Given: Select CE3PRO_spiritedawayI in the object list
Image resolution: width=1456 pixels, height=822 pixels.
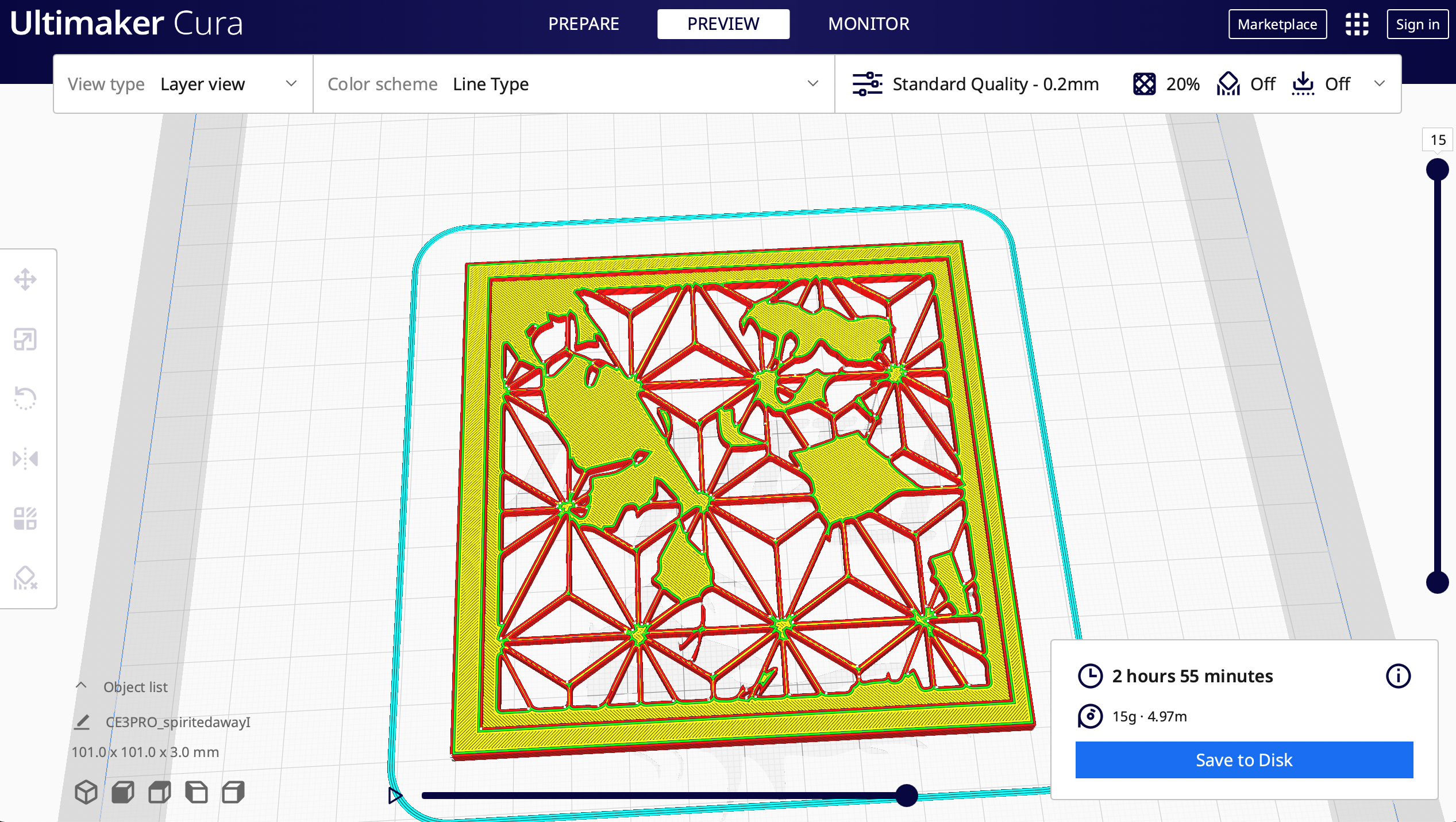Looking at the screenshot, I should click(178, 722).
